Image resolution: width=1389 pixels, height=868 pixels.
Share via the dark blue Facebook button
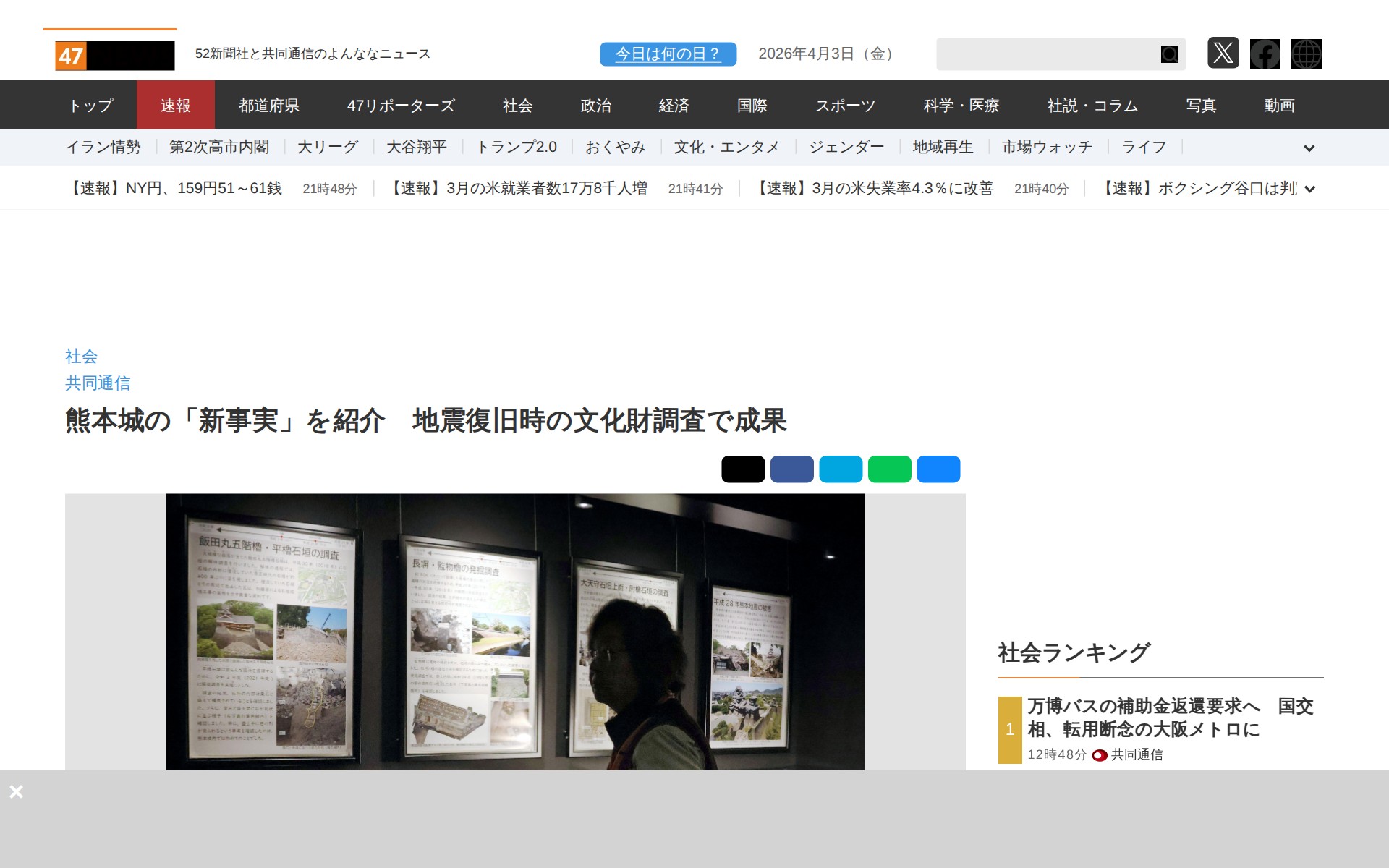pyautogui.click(x=791, y=469)
